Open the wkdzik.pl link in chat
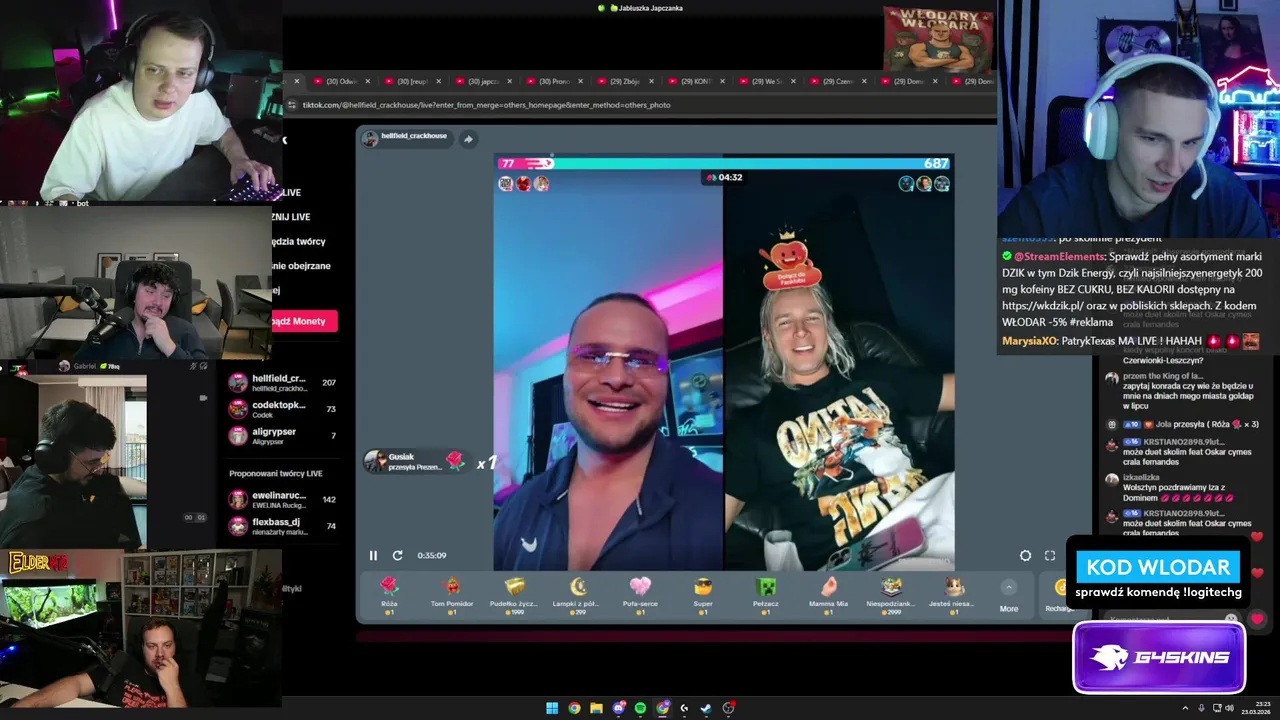This screenshot has height=720, width=1280. tap(1041, 305)
